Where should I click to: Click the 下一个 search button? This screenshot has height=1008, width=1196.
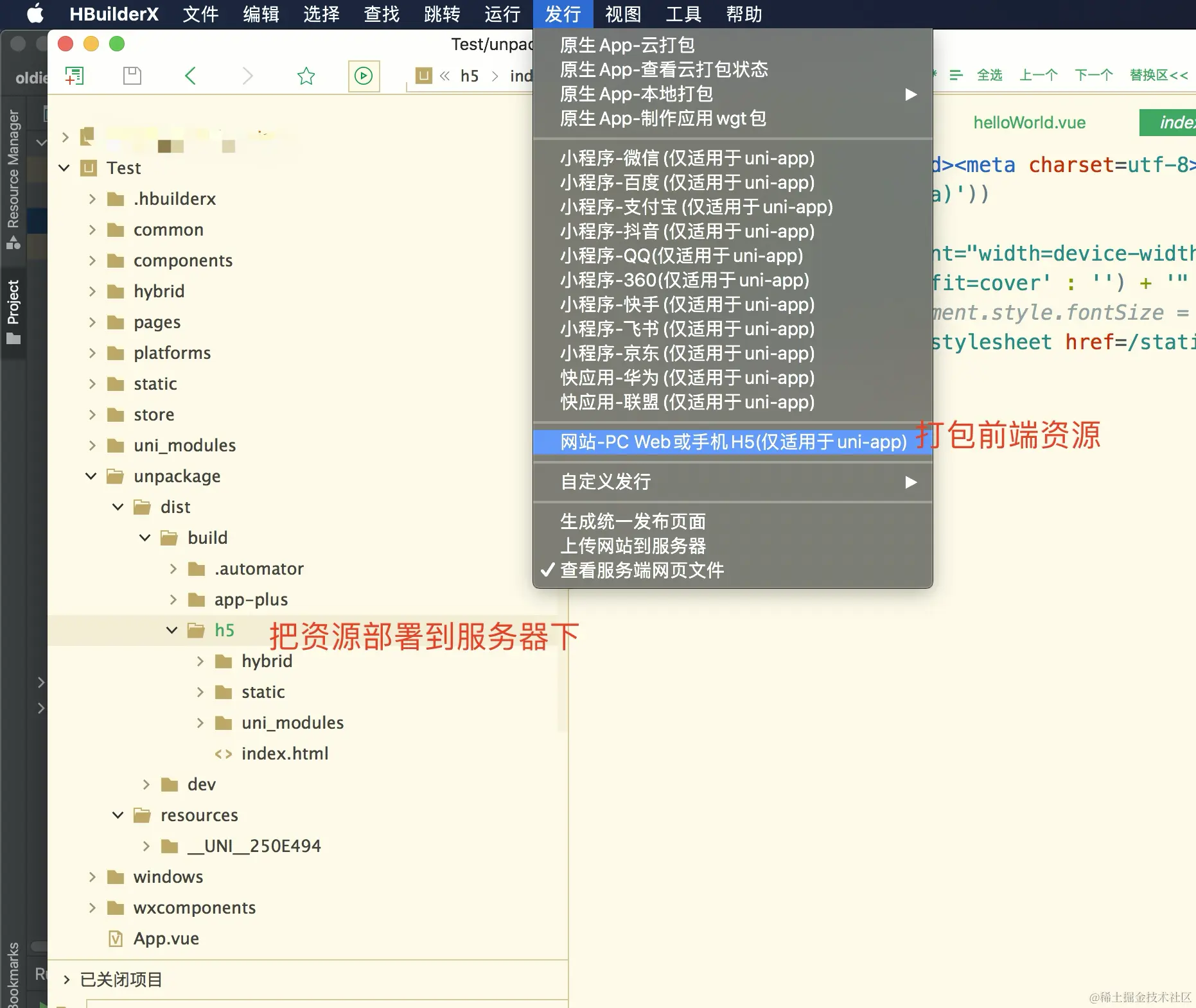tap(1094, 76)
